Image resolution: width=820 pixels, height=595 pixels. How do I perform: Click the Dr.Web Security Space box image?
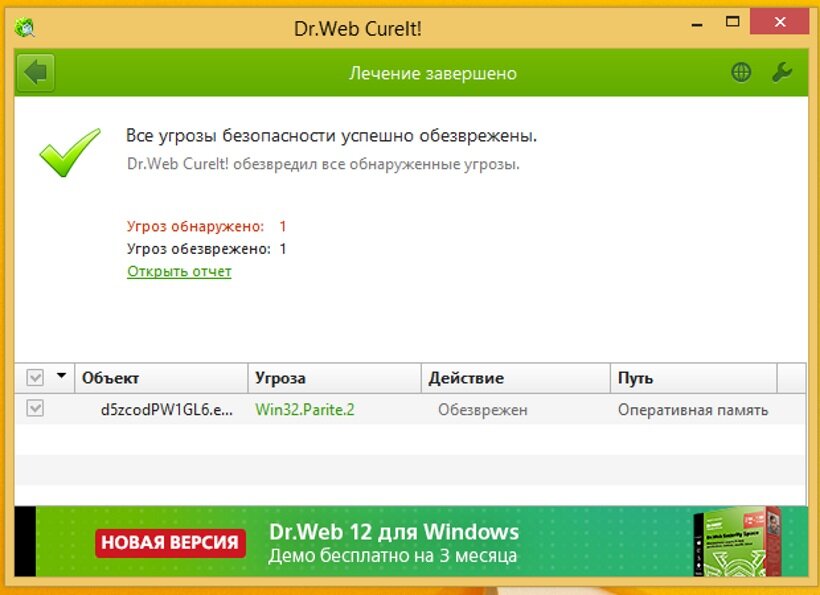coord(737,541)
